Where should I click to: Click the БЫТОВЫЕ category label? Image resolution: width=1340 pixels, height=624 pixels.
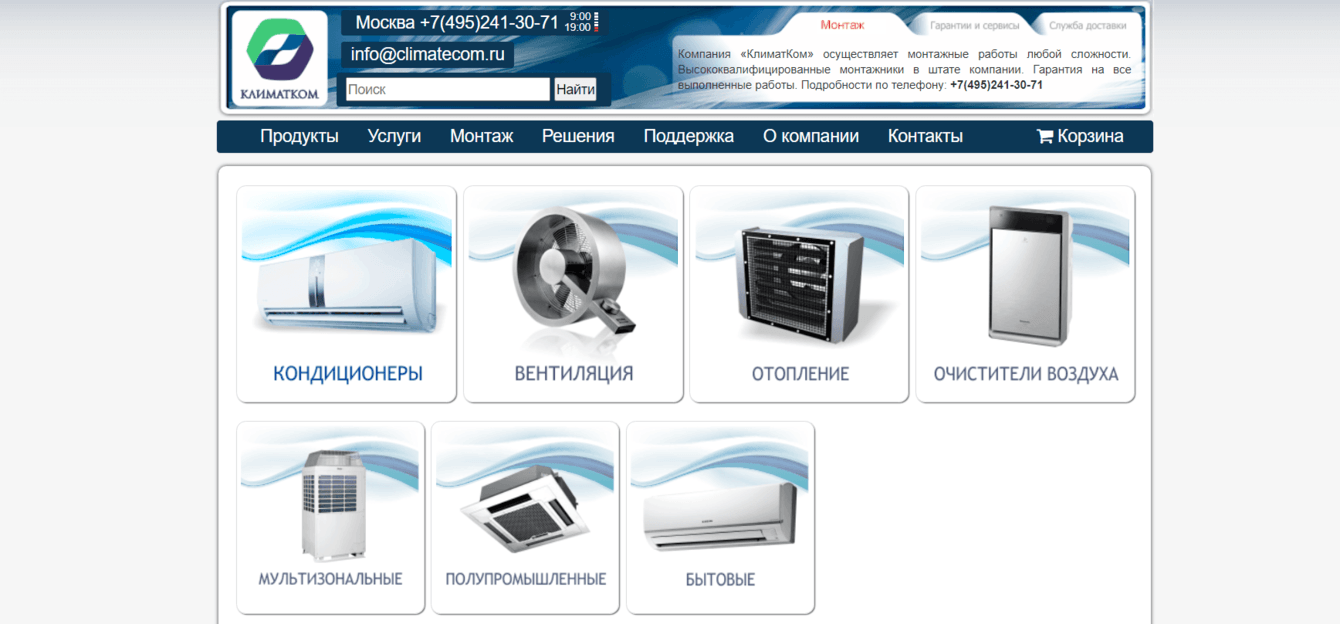720,579
